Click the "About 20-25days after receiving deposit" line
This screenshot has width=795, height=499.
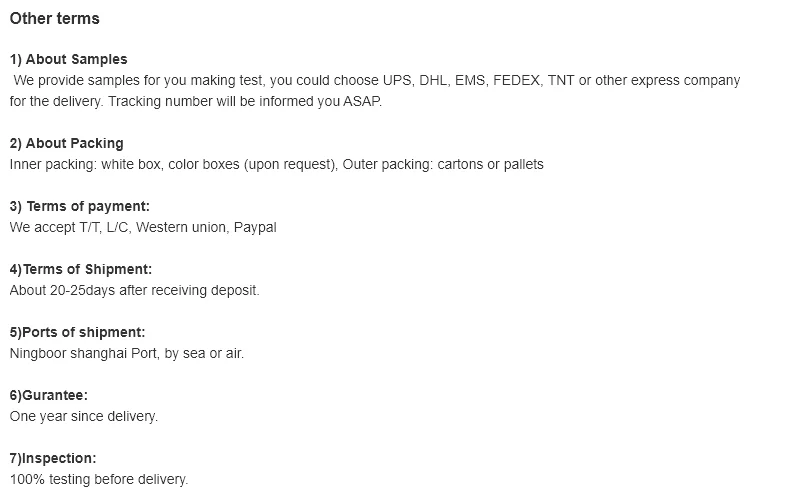click(134, 290)
